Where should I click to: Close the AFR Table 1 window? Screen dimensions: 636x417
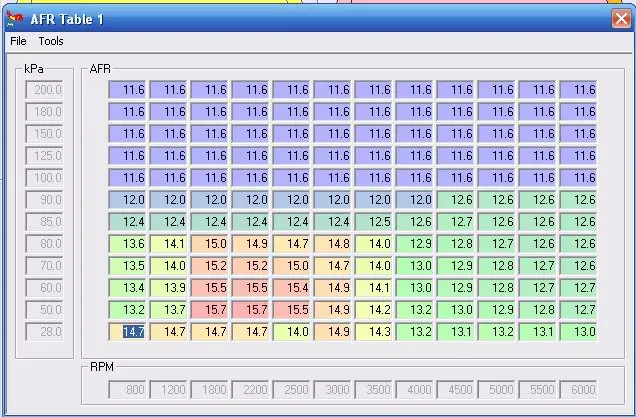621,19
